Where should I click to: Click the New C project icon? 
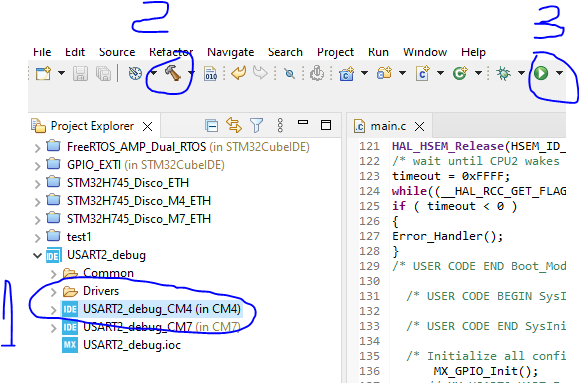[346, 73]
